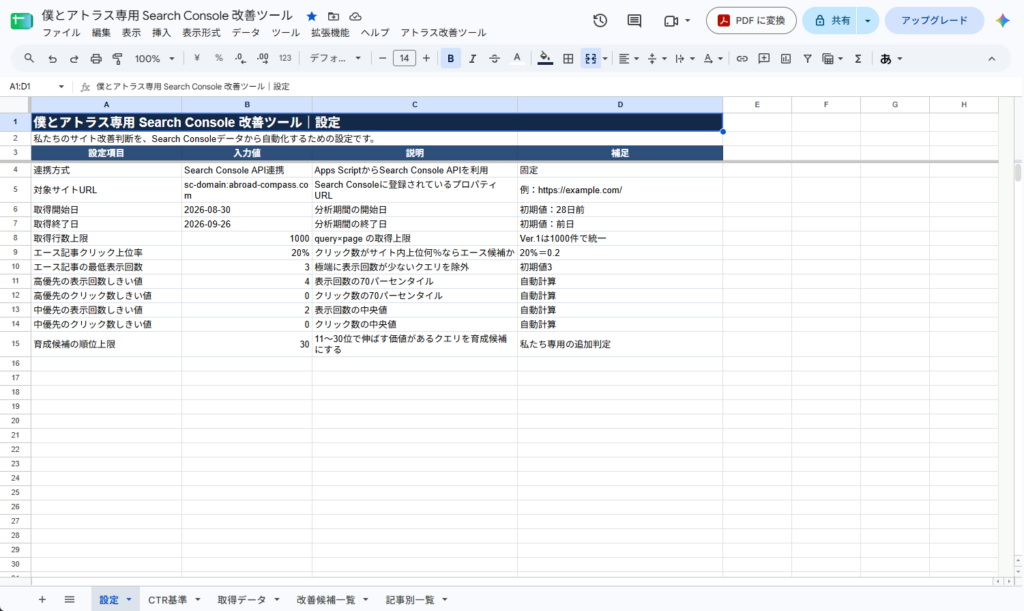Apply yen currency format
This screenshot has height=611, width=1024.
(x=197, y=58)
